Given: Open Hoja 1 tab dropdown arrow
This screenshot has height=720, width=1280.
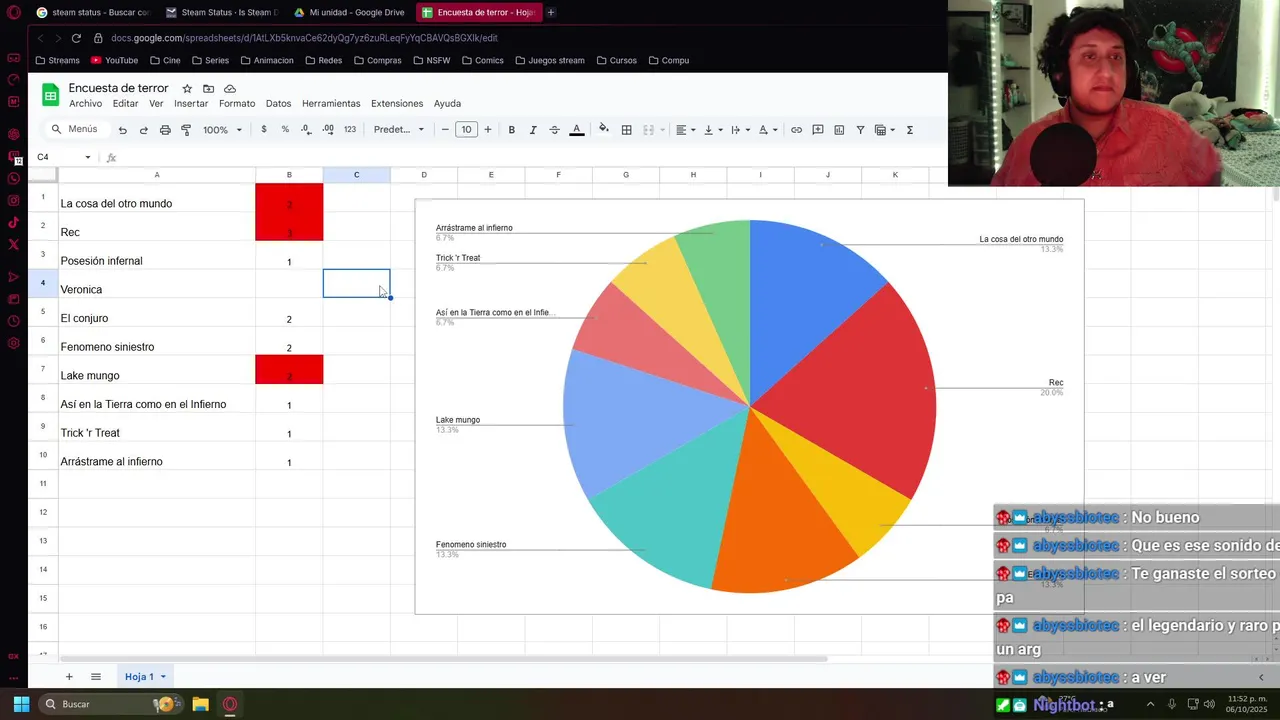Looking at the screenshot, I should pos(163,677).
